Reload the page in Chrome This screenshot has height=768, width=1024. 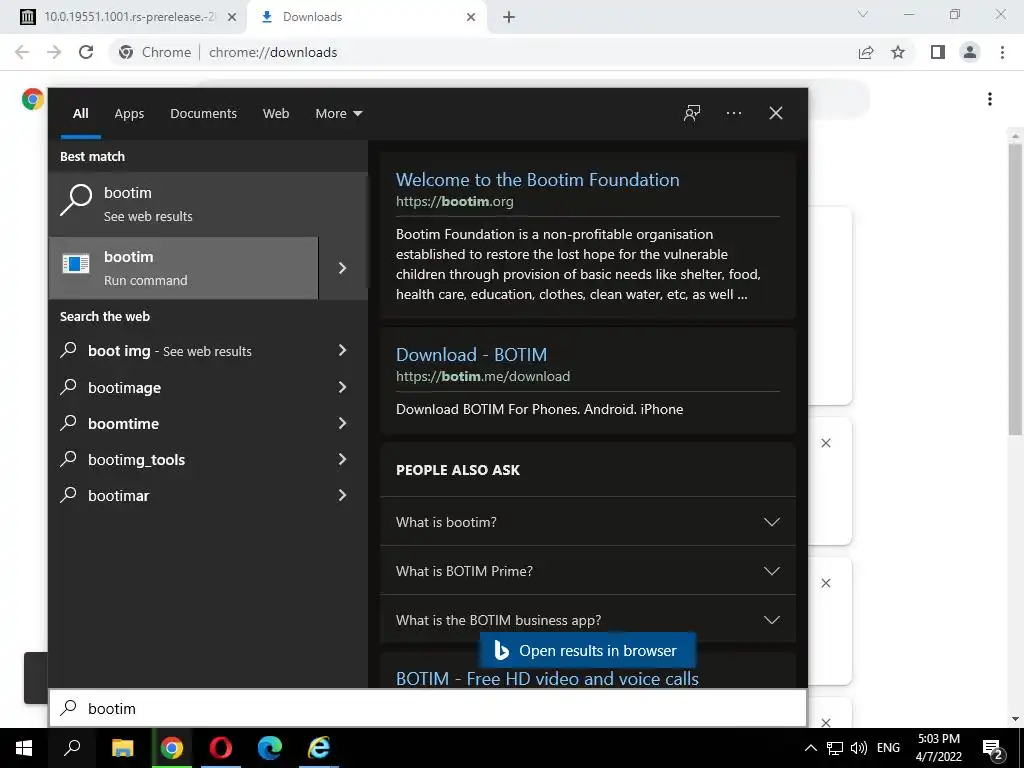pos(86,52)
